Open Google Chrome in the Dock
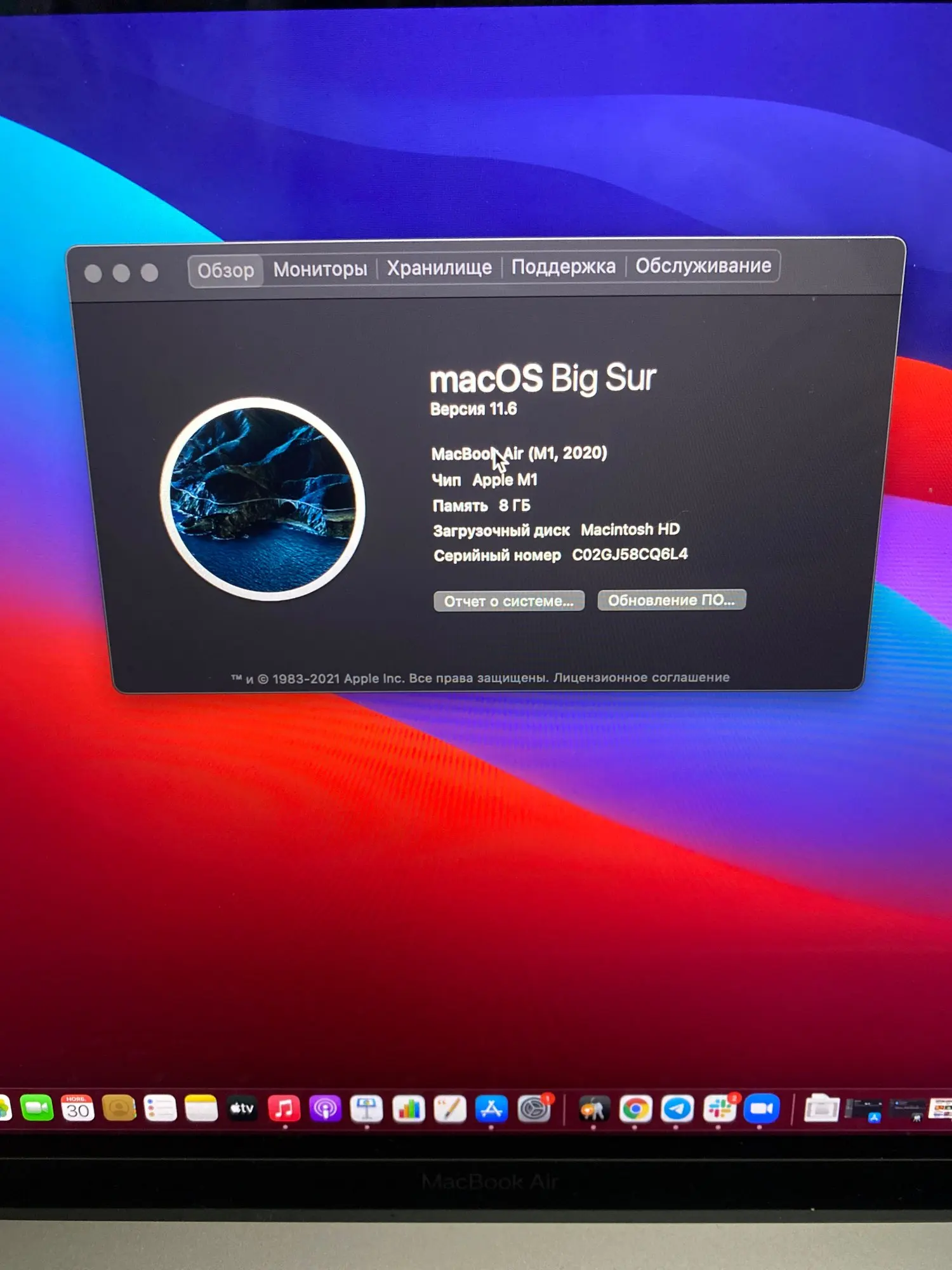Screen dimensions: 952x1270 coord(635,1109)
